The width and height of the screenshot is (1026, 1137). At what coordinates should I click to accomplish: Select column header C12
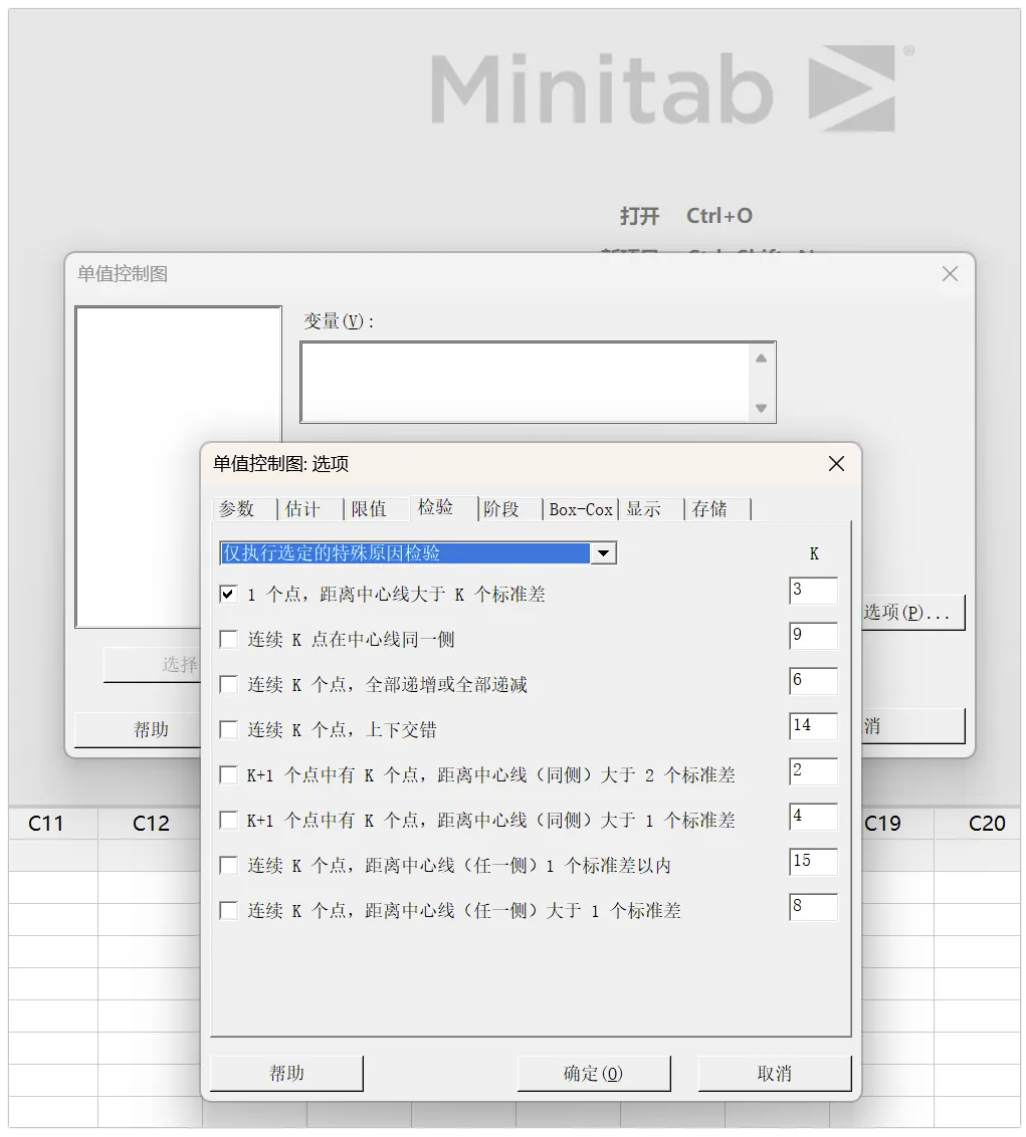click(151, 823)
